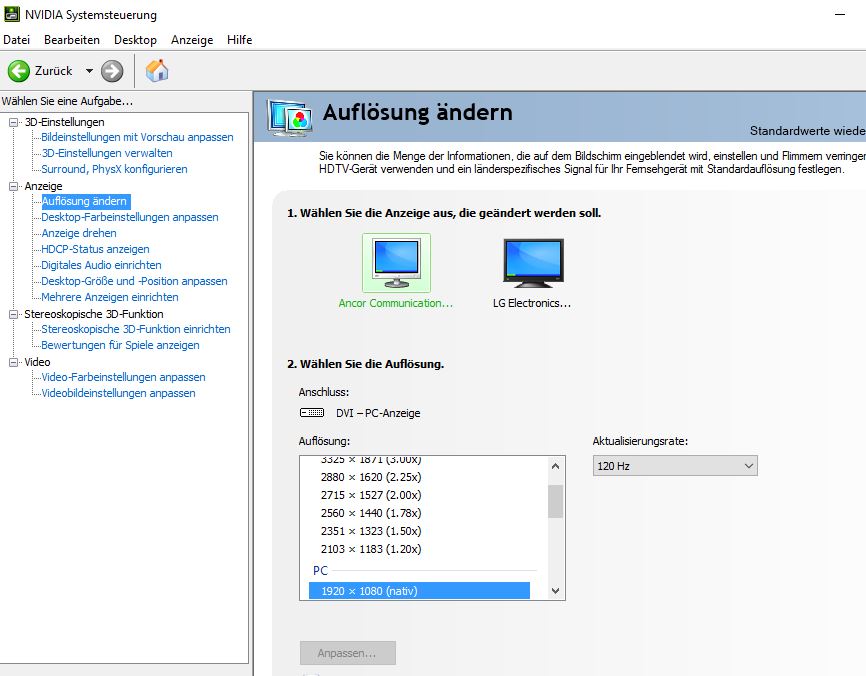866x676 pixels.
Task: Open Bewertungen für Spiele anzeigen
Action: [120, 345]
